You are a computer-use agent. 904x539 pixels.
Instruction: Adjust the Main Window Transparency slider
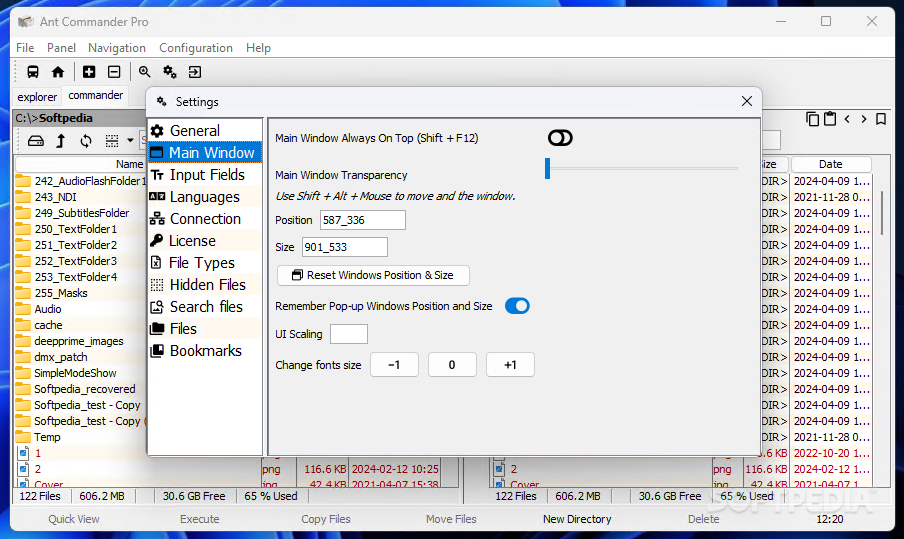(641, 168)
